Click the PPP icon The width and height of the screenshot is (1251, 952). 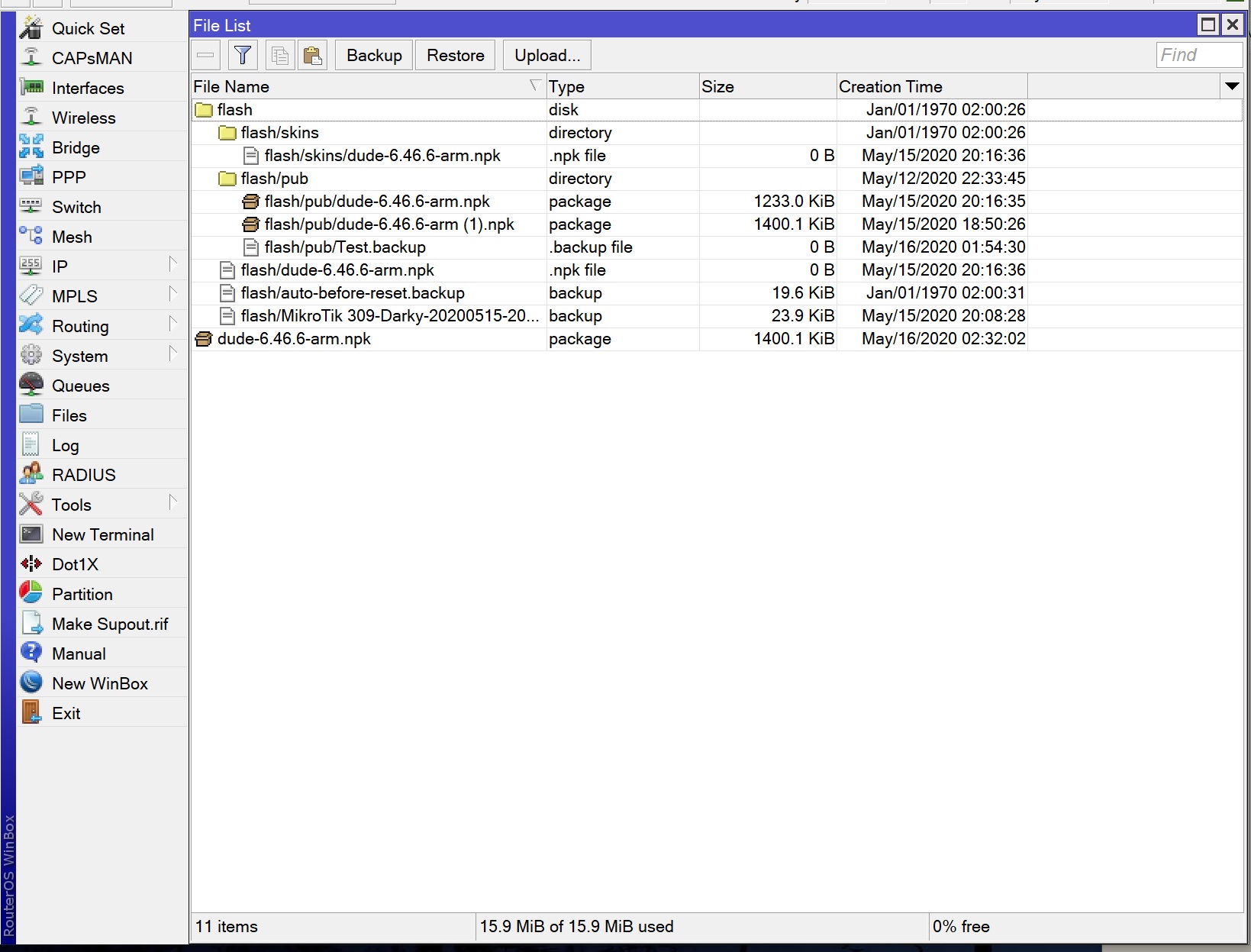pos(31,177)
